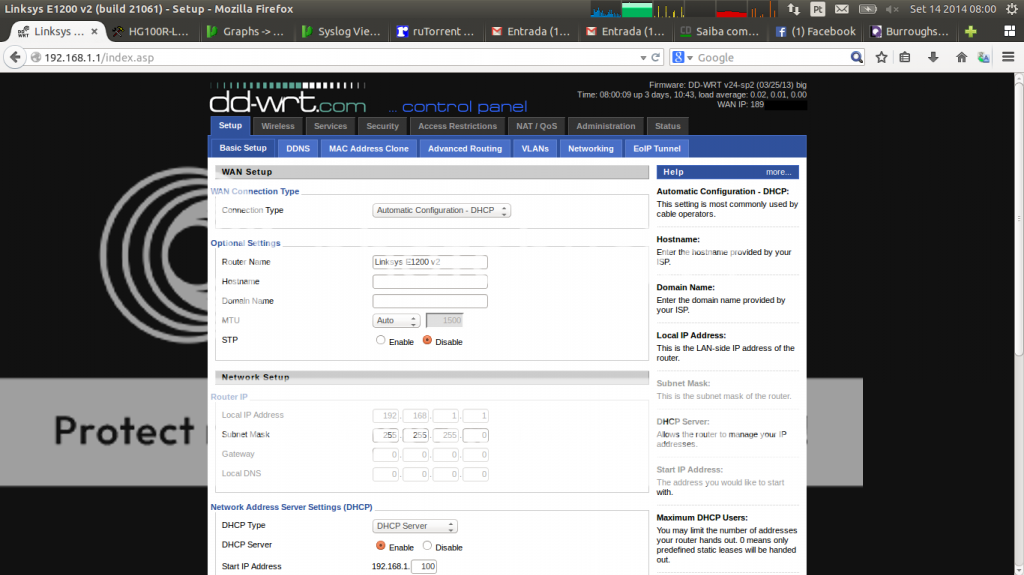Open the DHCP Type dropdown
The width and height of the screenshot is (1024, 575).
tap(415, 526)
